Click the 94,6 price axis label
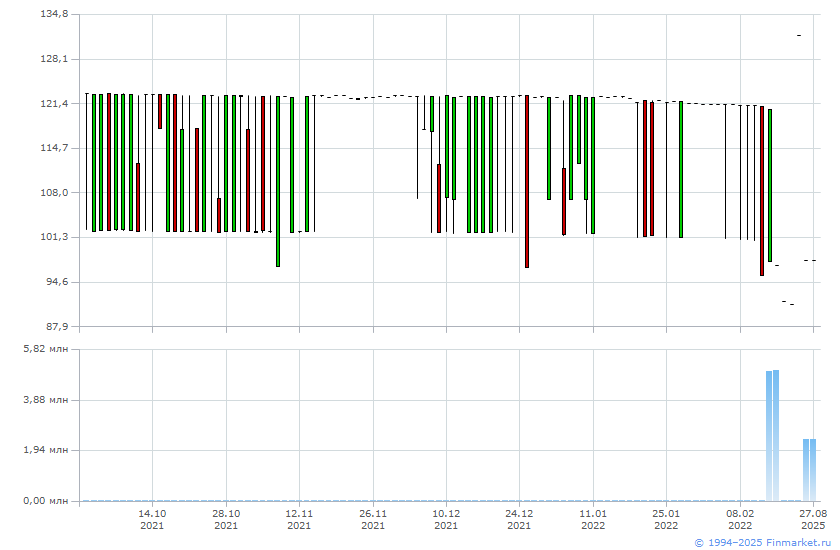Image resolution: width=840 pixels, height=550 pixels. point(55,281)
